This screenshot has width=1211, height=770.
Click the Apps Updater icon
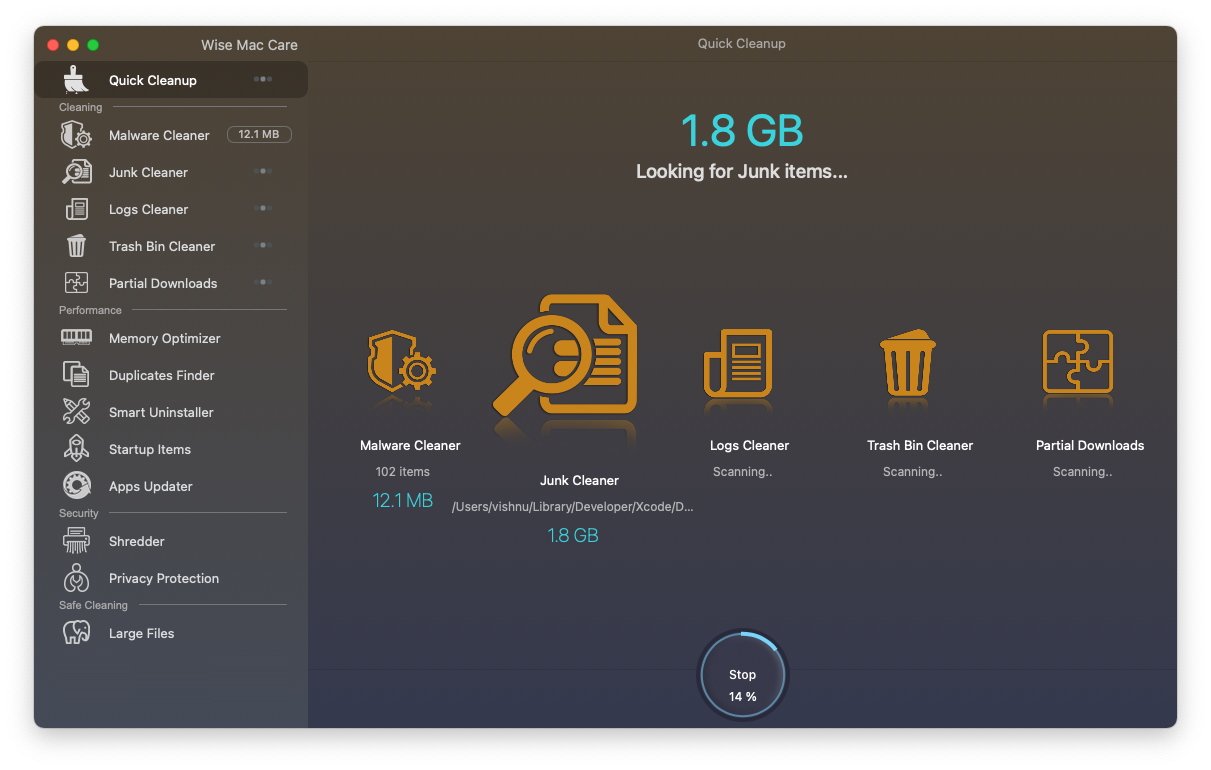point(76,486)
